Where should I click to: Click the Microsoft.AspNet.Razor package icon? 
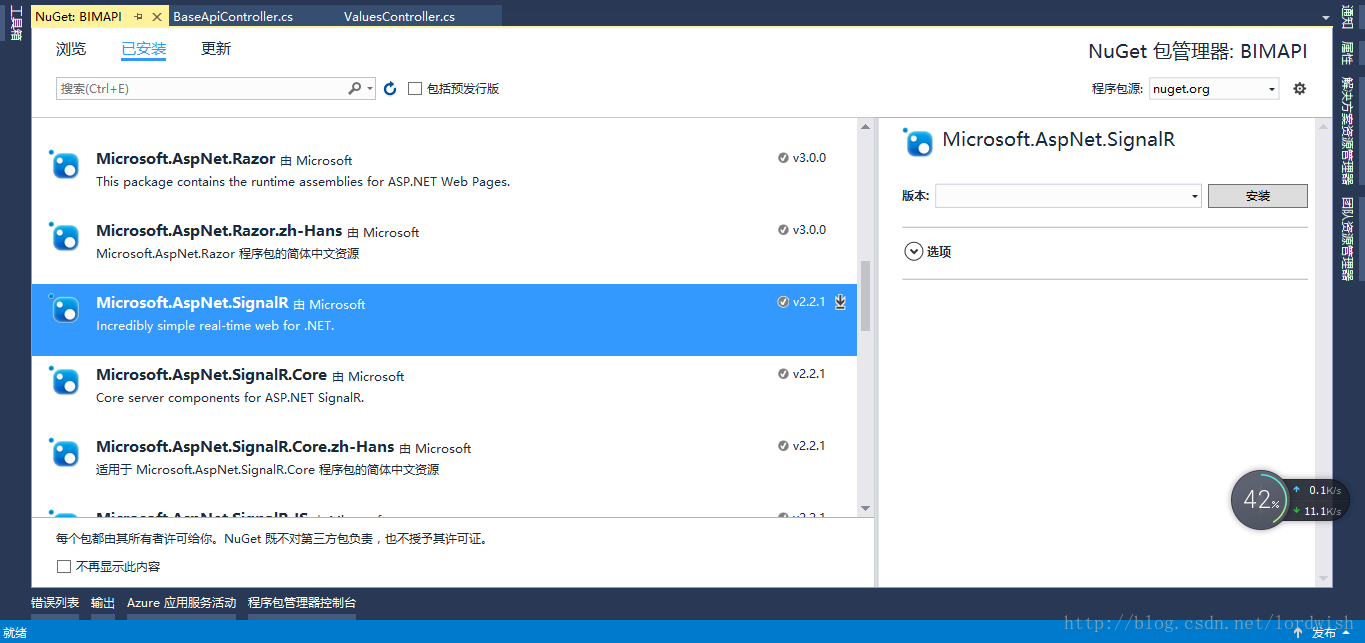65,165
